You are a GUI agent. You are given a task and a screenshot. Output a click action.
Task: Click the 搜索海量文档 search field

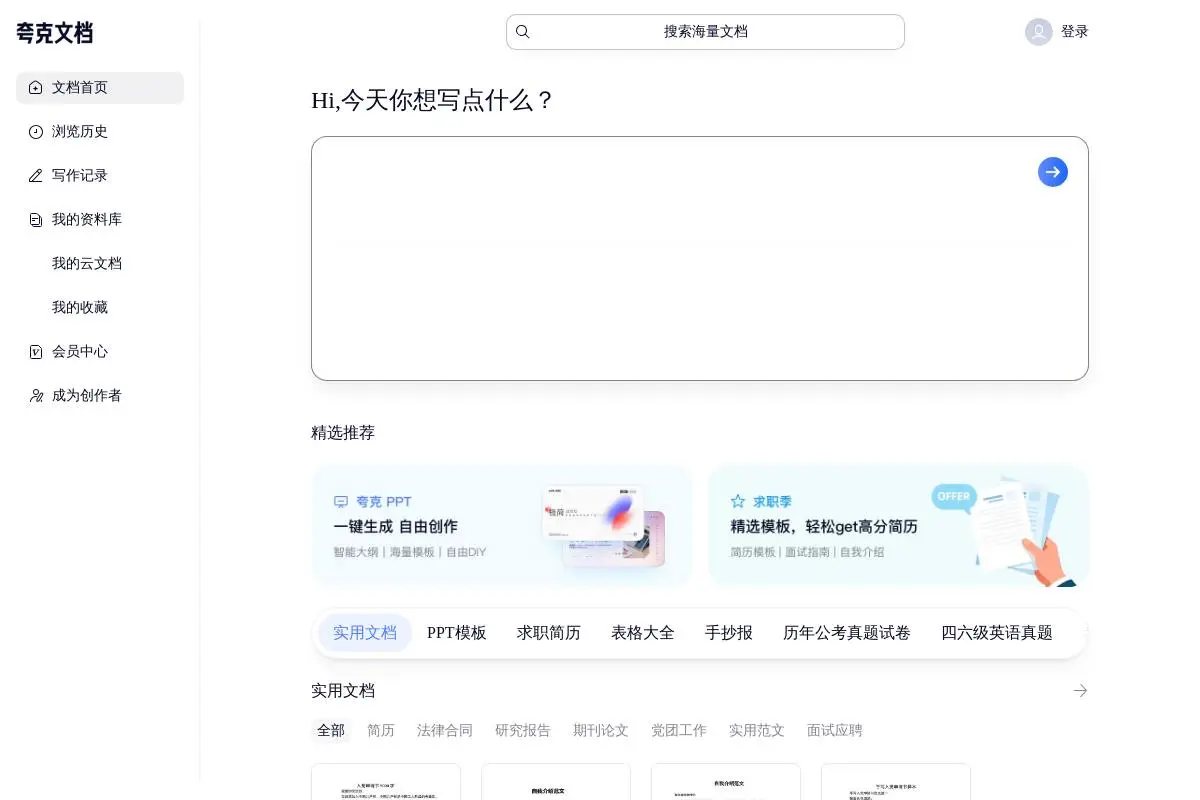(x=705, y=32)
